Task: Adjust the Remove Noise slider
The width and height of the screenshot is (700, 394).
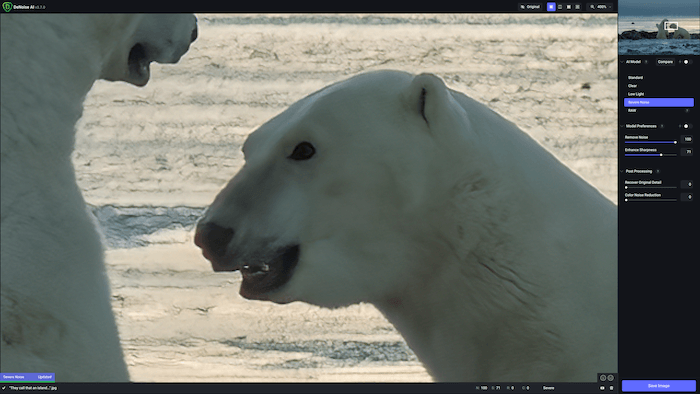Action: click(650, 142)
